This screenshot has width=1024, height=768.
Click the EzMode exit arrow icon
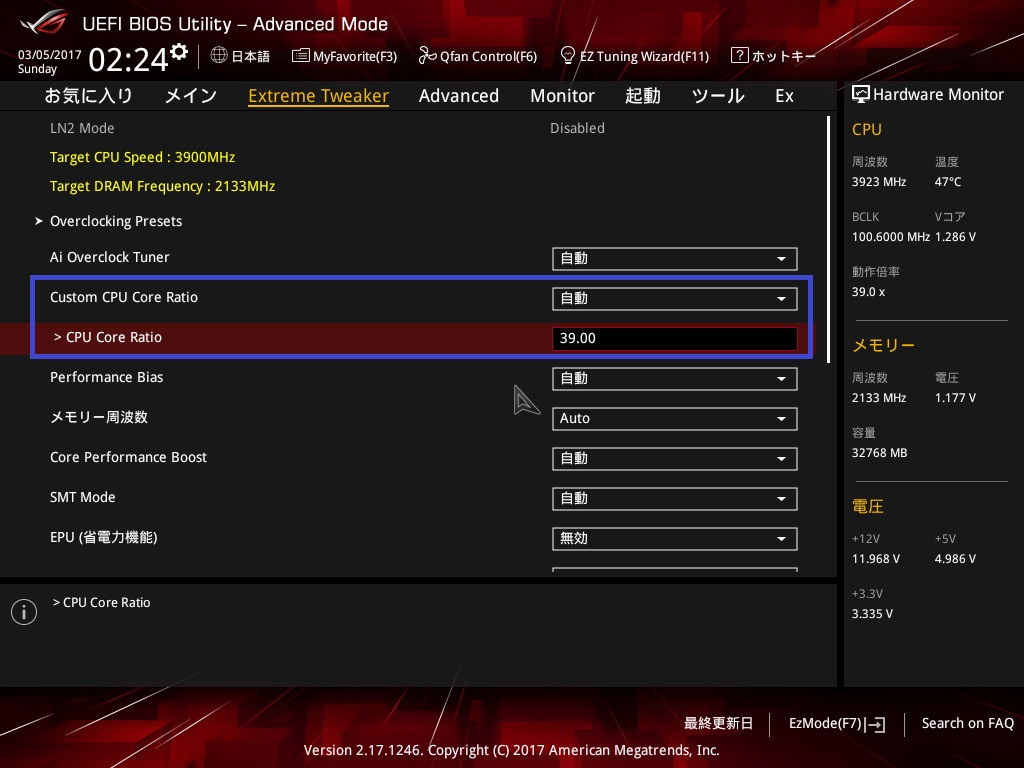pyautogui.click(x=876, y=724)
